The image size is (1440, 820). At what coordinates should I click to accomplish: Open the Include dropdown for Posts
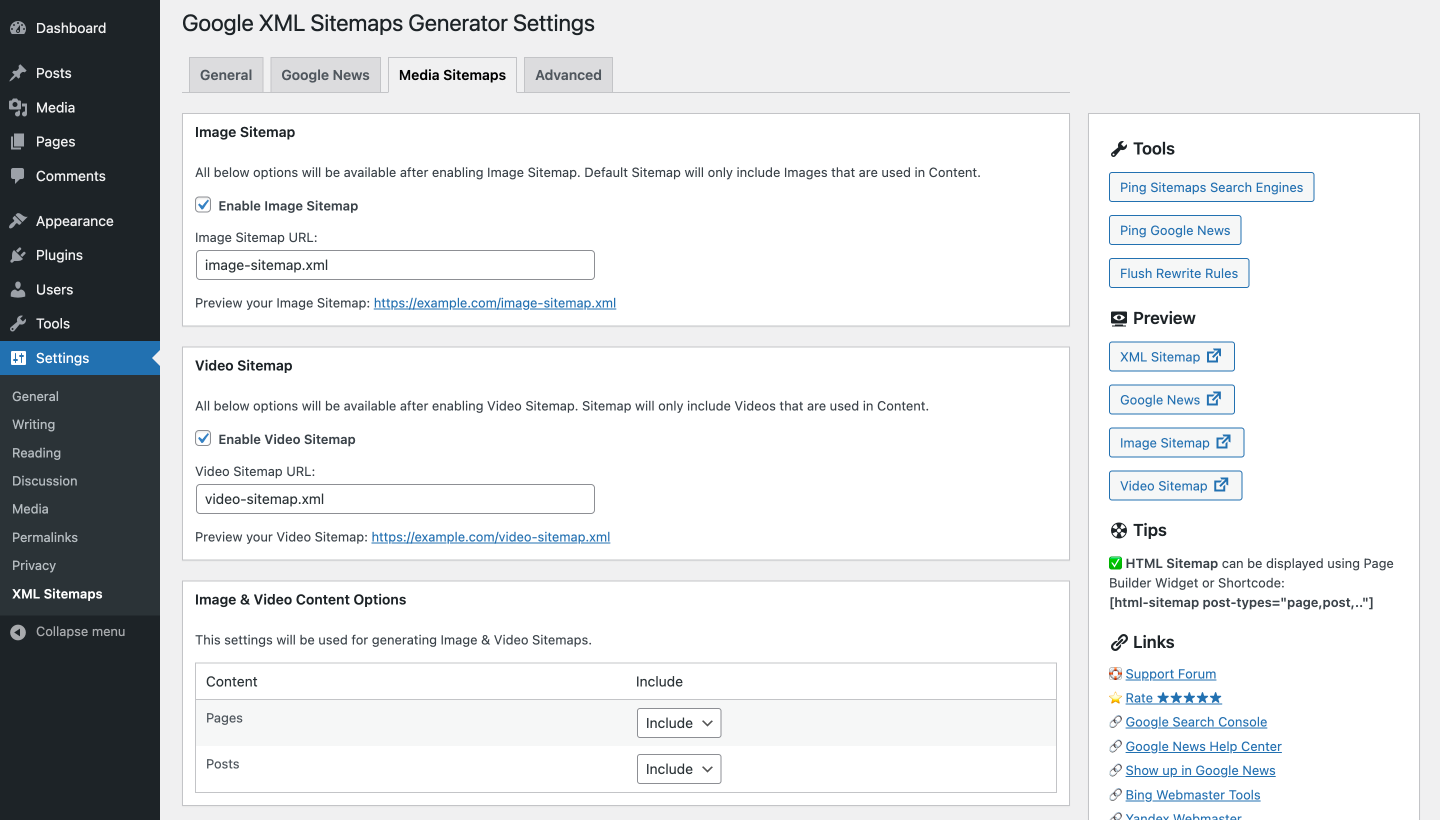point(679,769)
